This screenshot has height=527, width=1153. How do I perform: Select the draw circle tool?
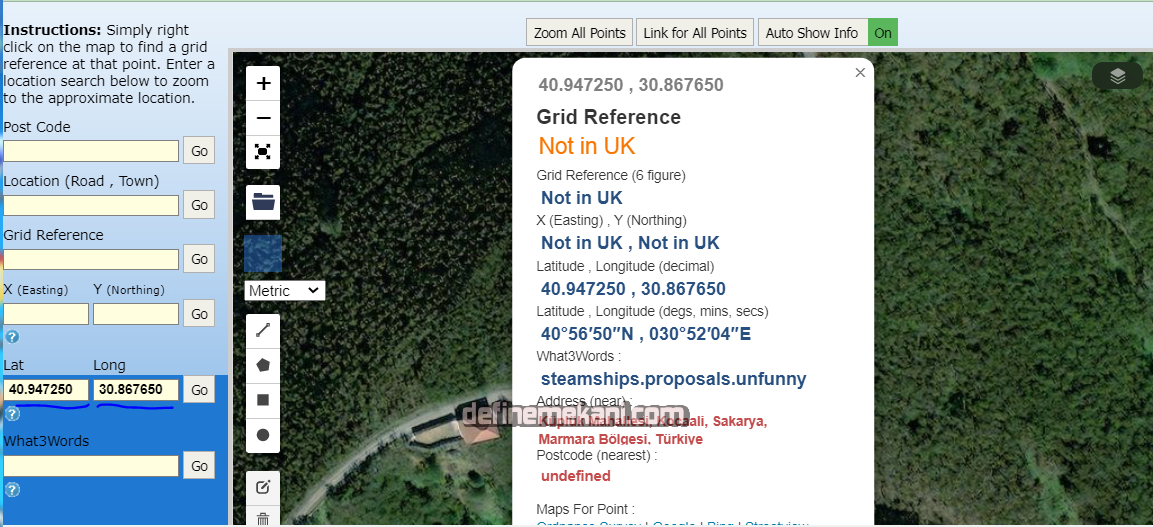click(263, 435)
